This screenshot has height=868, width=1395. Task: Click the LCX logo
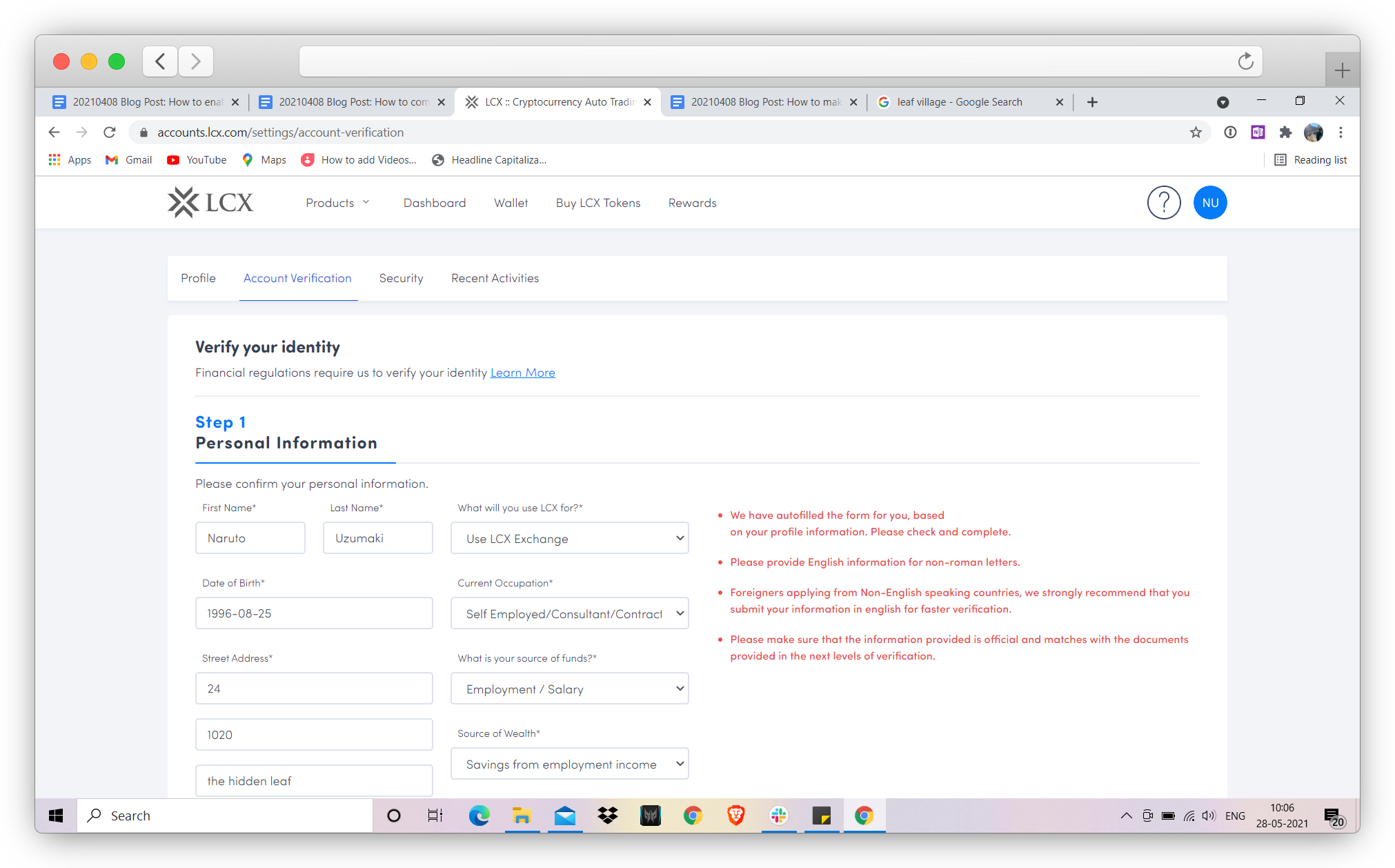(210, 203)
